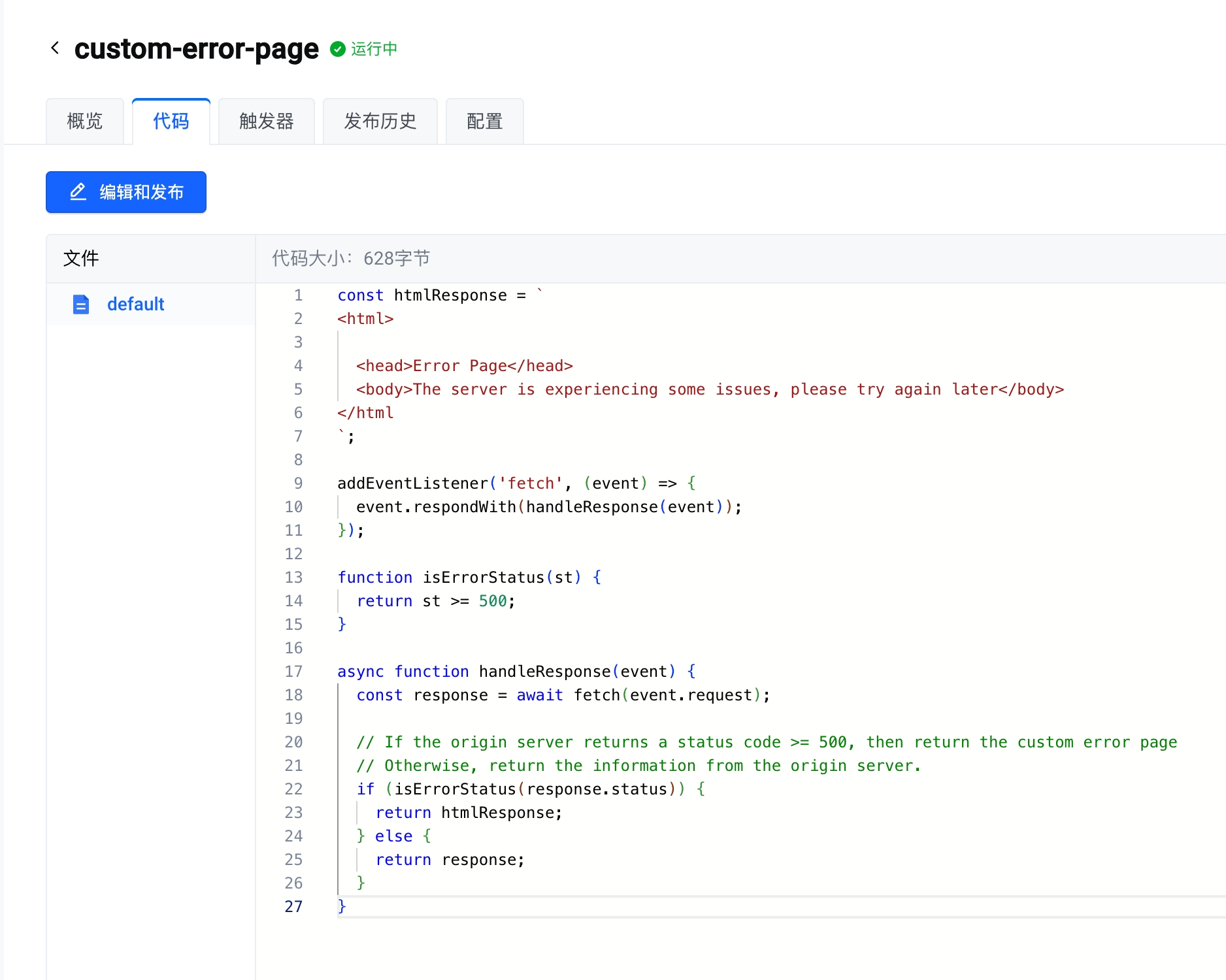Screen dimensions: 1226x980
Task: Click the }); on line 11
Action: point(351,531)
